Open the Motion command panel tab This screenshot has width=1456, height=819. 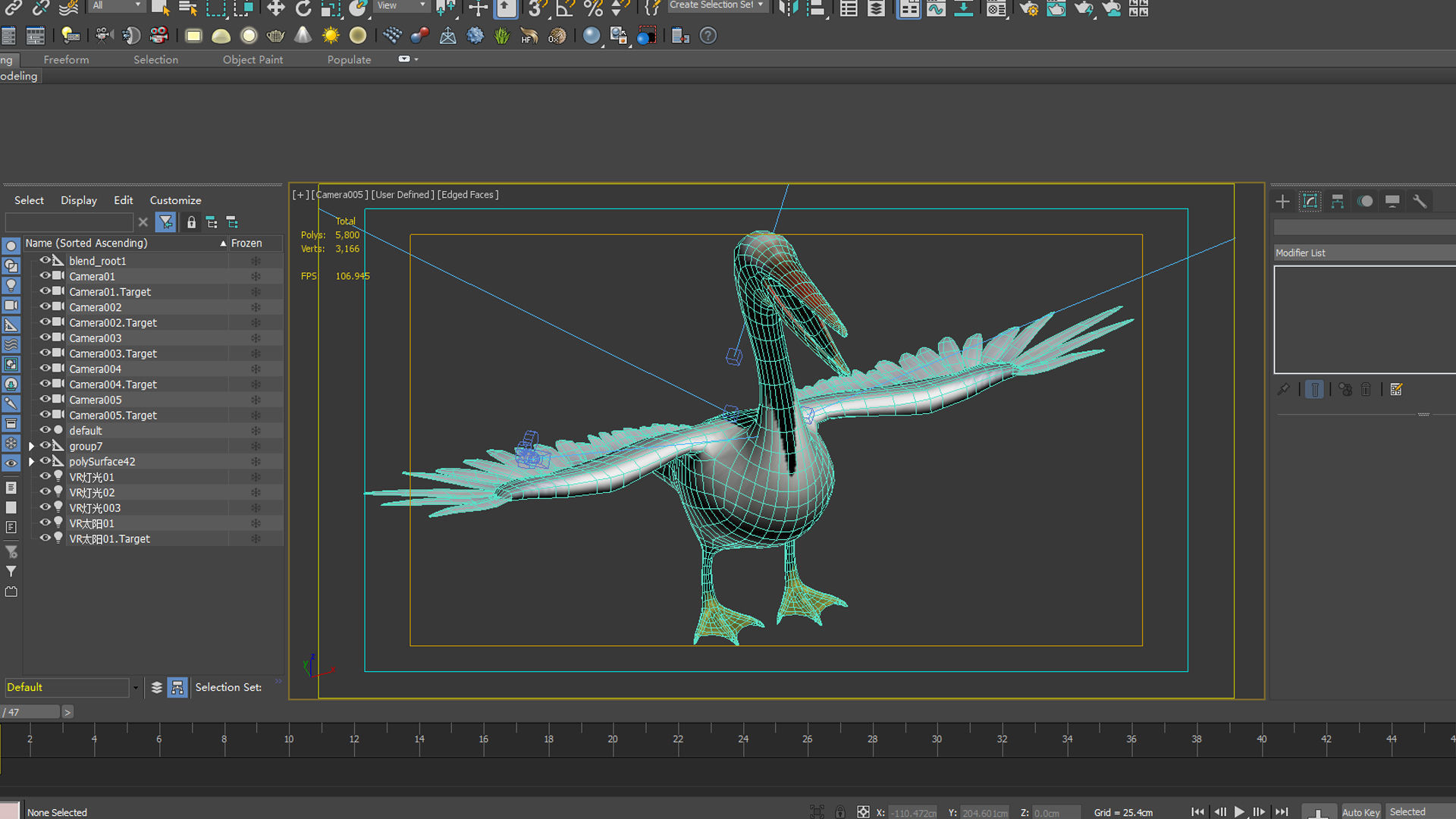tap(1365, 201)
